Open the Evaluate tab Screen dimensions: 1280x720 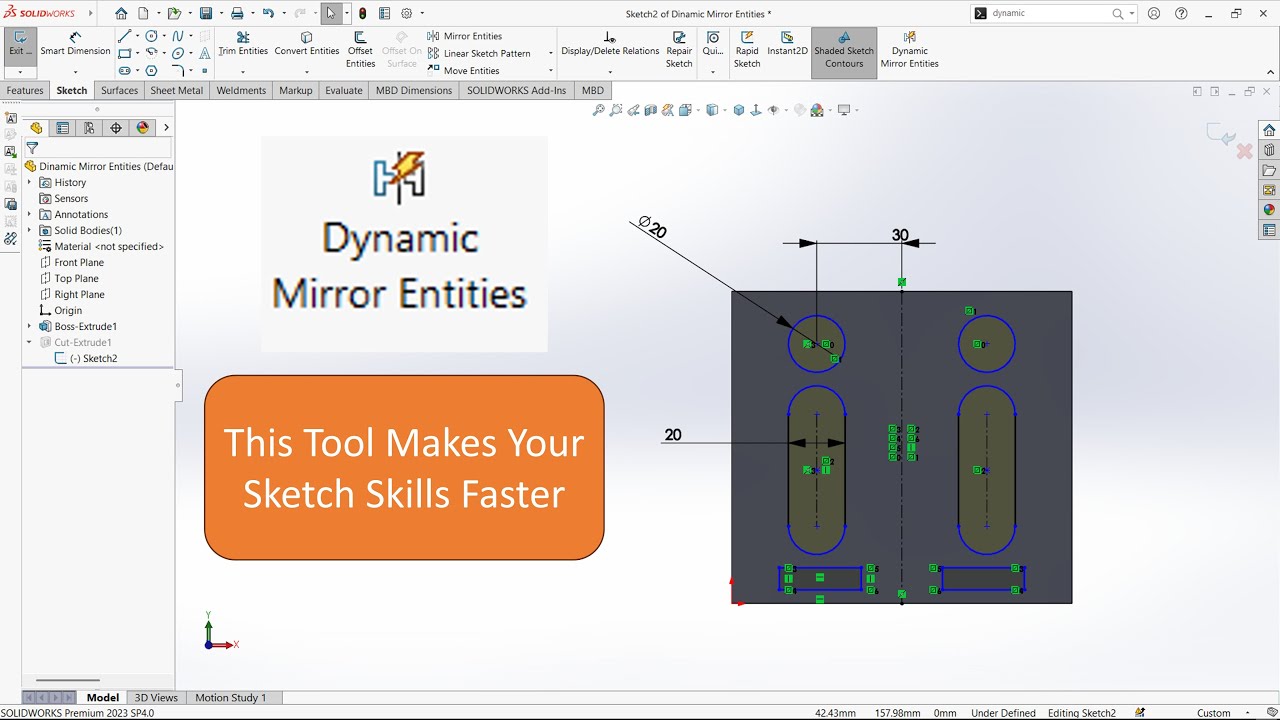pos(344,90)
